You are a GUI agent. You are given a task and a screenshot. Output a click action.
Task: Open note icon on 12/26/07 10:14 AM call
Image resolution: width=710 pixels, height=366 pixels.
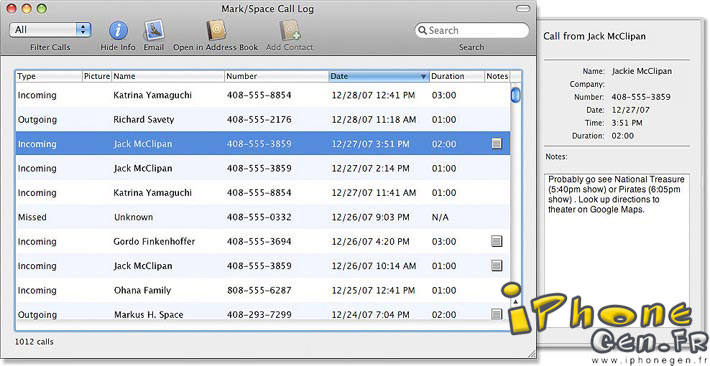click(497, 265)
